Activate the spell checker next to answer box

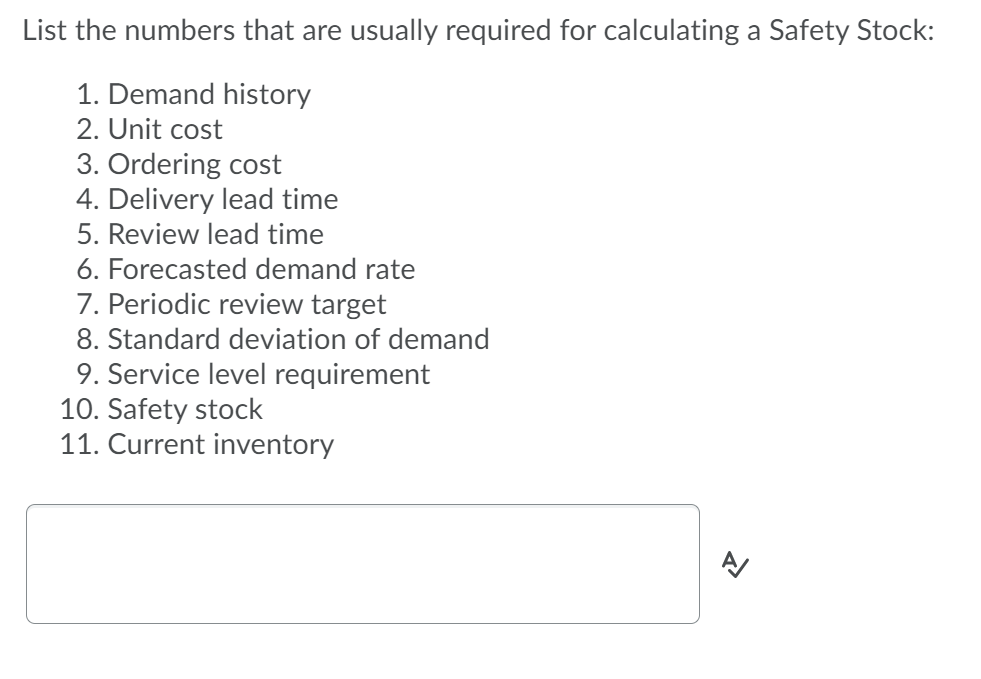pos(735,562)
